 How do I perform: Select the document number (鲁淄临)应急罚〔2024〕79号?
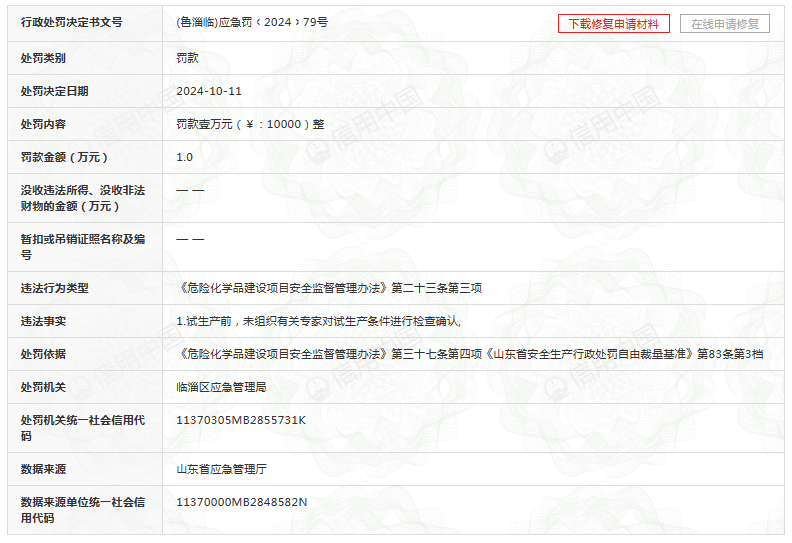tap(251, 22)
